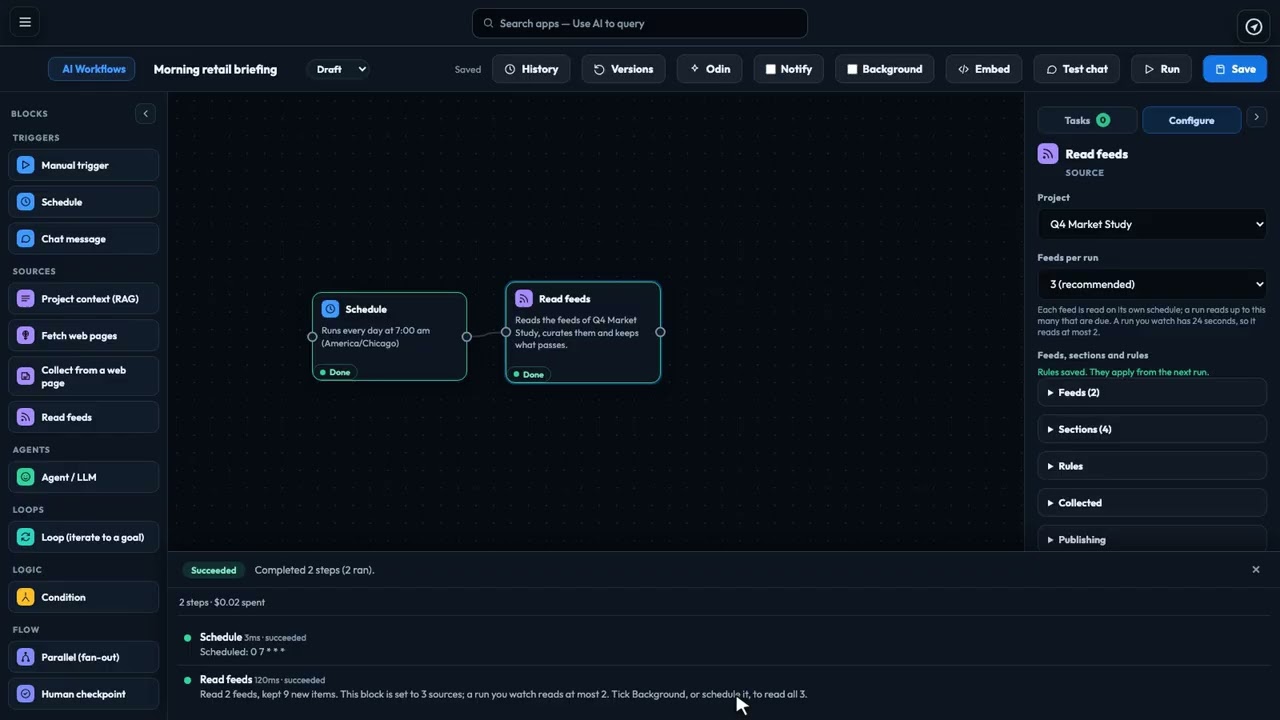
Task: Open the History panel
Action: pyautogui.click(x=531, y=69)
